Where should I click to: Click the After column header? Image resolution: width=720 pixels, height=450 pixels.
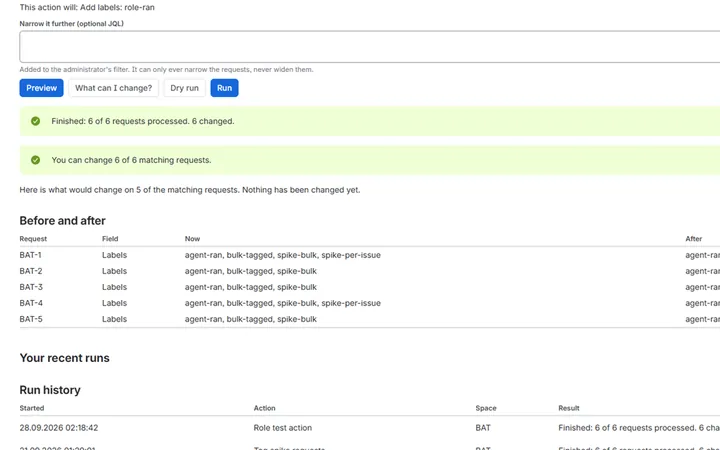[x=694, y=239]
